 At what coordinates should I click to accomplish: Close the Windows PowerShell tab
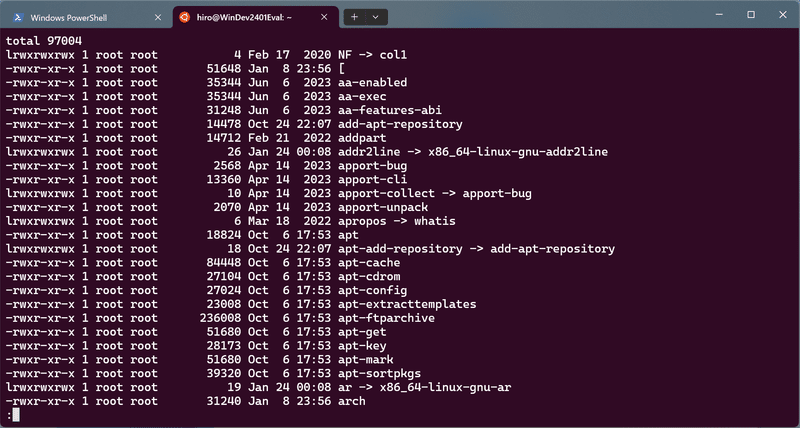pos(158,17)
